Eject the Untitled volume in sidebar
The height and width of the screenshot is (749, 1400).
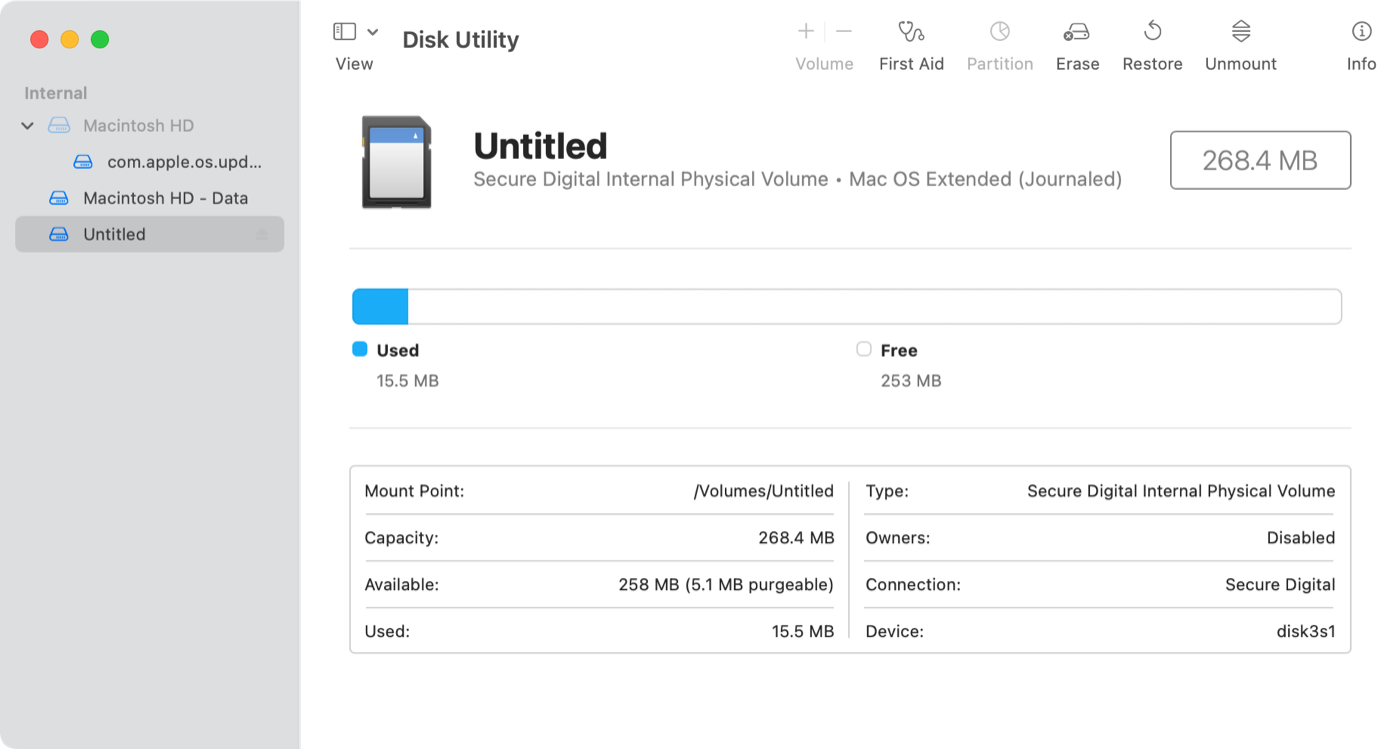[x=262, y=234]
